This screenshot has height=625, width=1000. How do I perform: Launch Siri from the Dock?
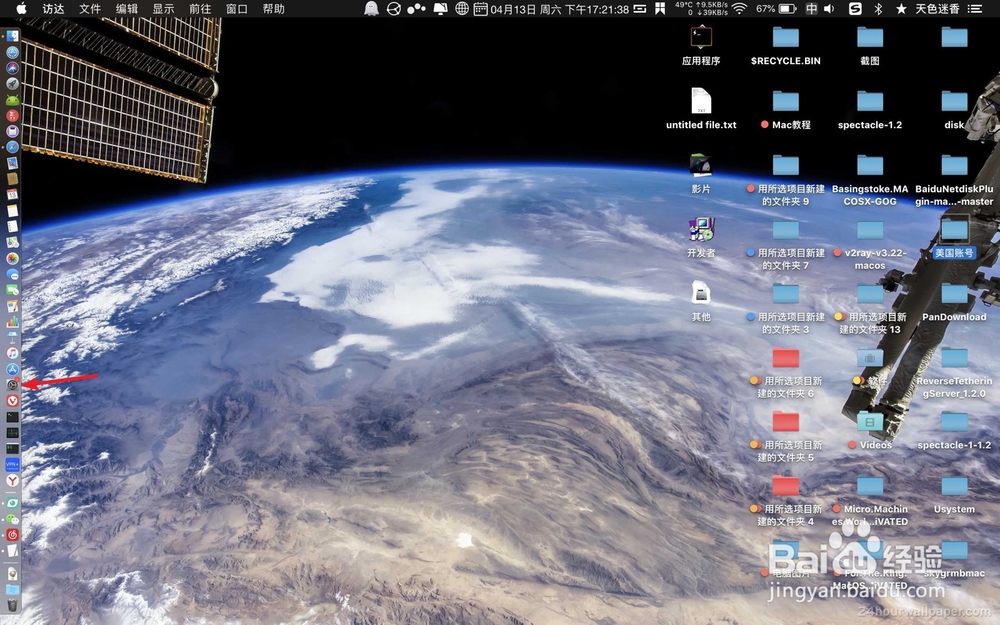[12, 68]
